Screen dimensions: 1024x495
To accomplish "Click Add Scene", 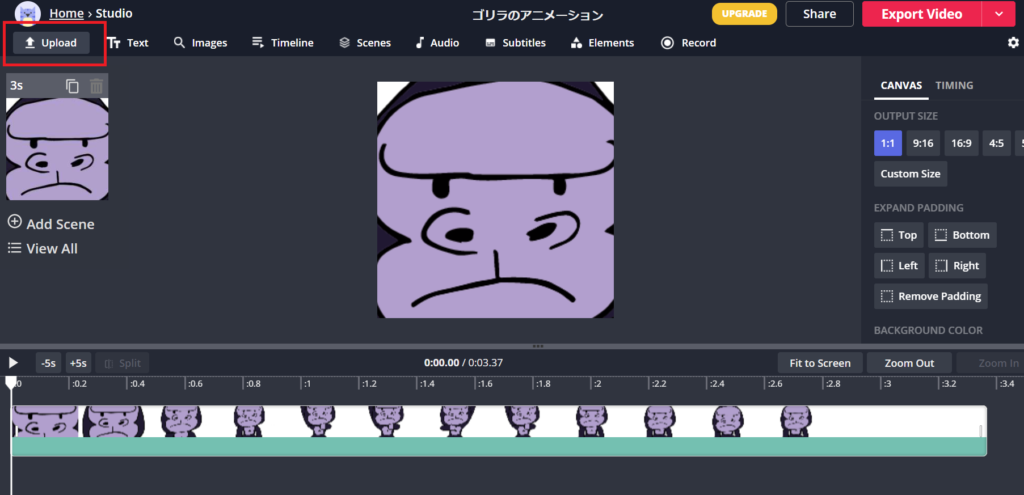I will [x=51, y=223].
